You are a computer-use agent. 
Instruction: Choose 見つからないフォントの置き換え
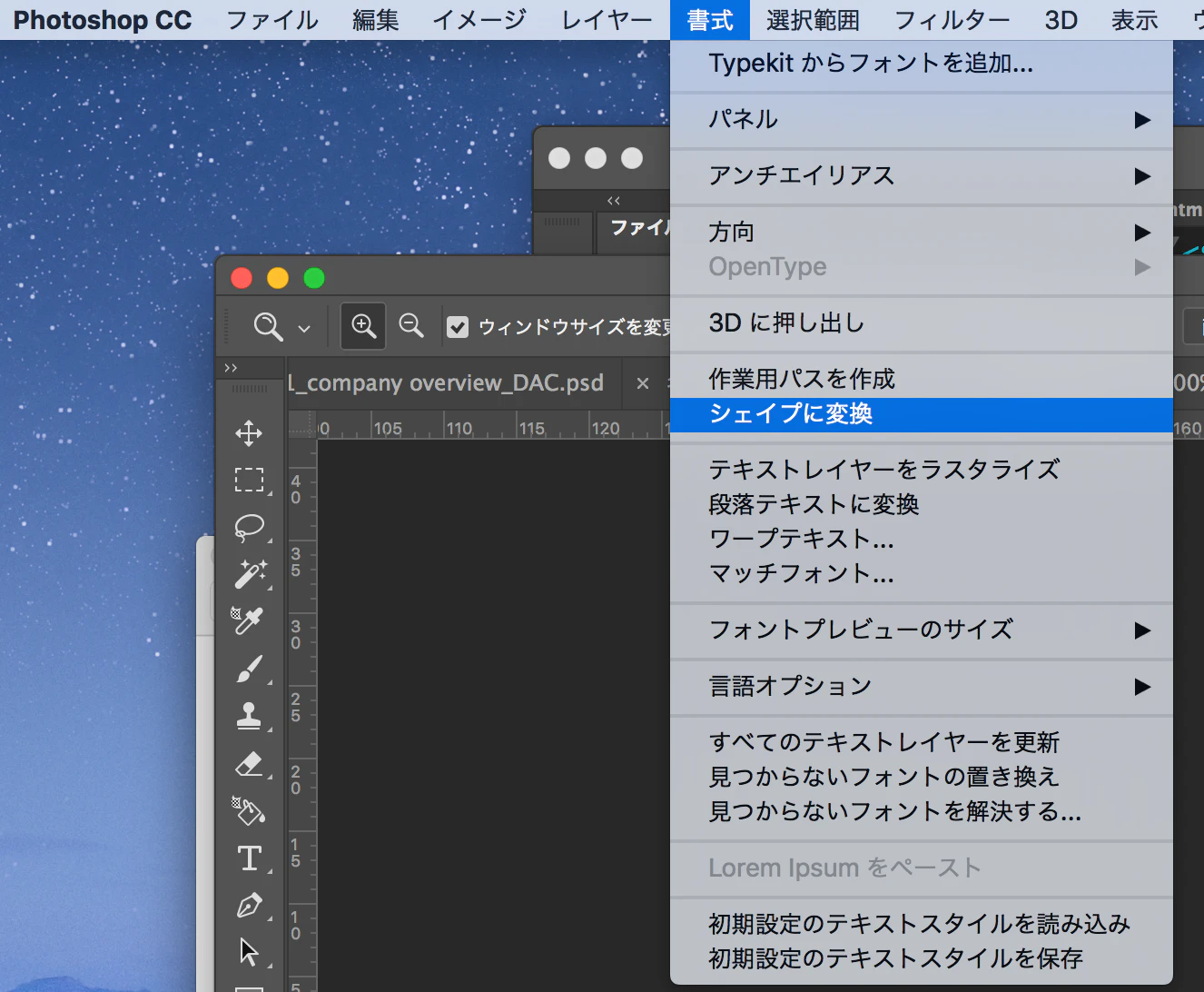[x=922, y=777]
